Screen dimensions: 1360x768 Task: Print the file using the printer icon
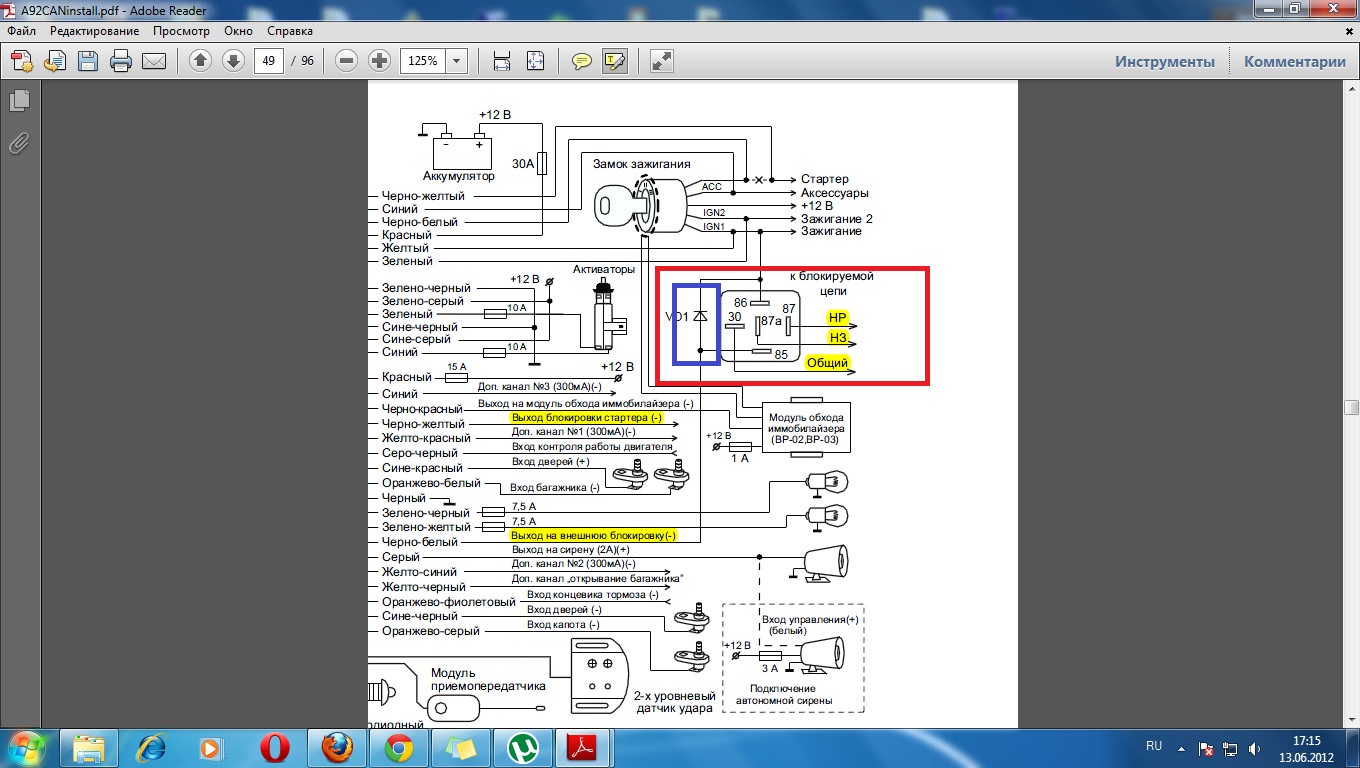click(x=121, y=61)
